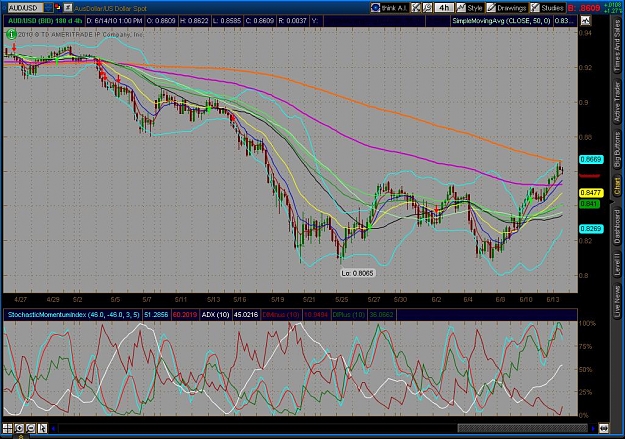
Task: Click the 60.2019 red SMI value
Action: click(x=185, y=315)
